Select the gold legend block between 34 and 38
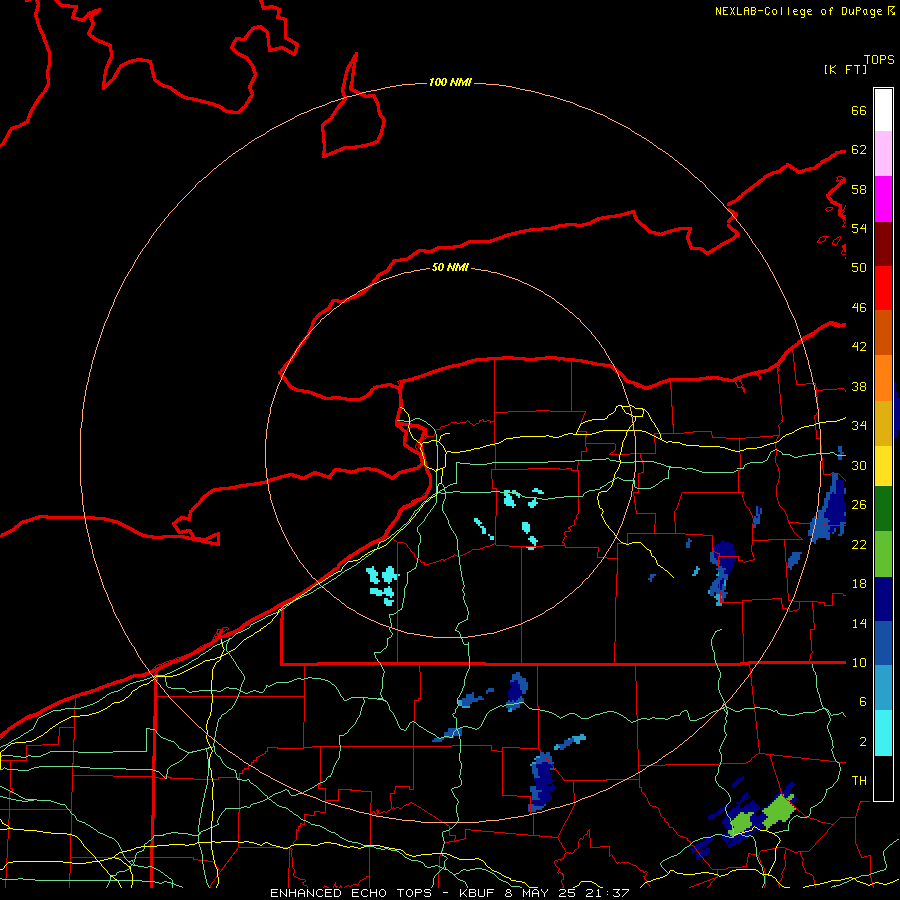The width and height of the screenshot is (900, 900). click(883, 423)
